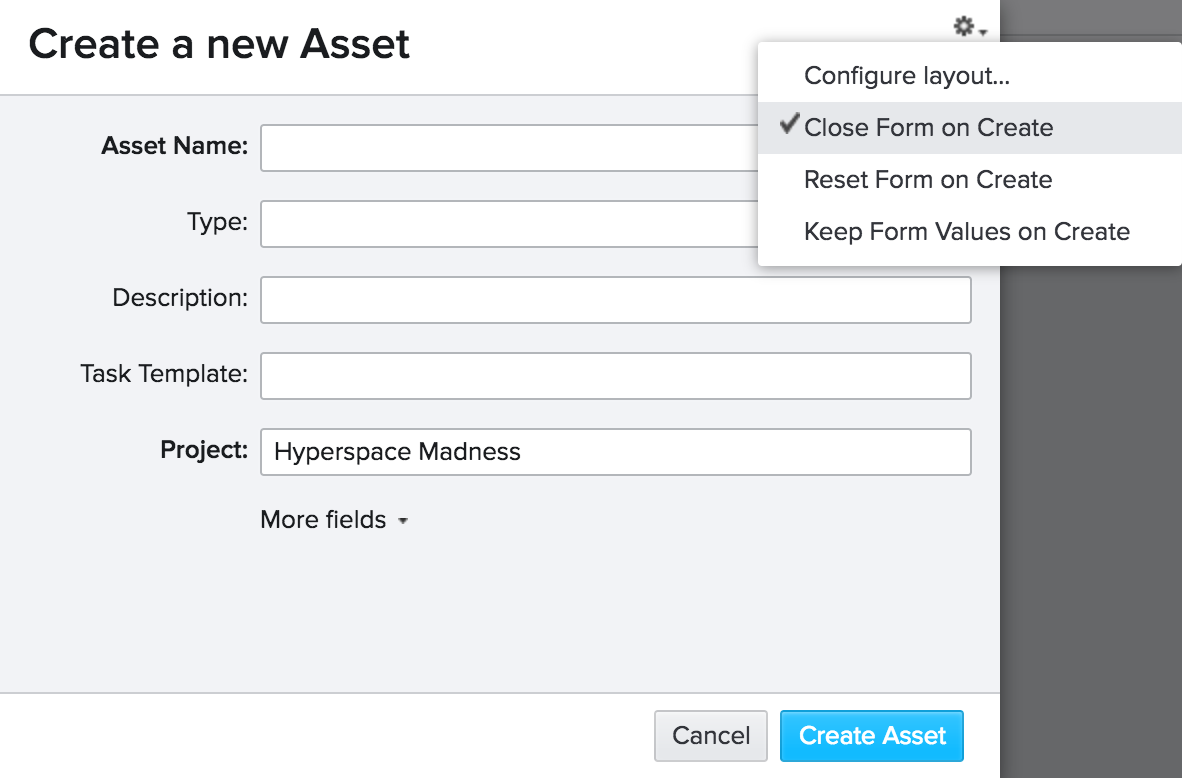This screenshot has height=778, width=1182.
Task: Click the bold Project label
Action: pyautogui.click(x=204, y=450)
